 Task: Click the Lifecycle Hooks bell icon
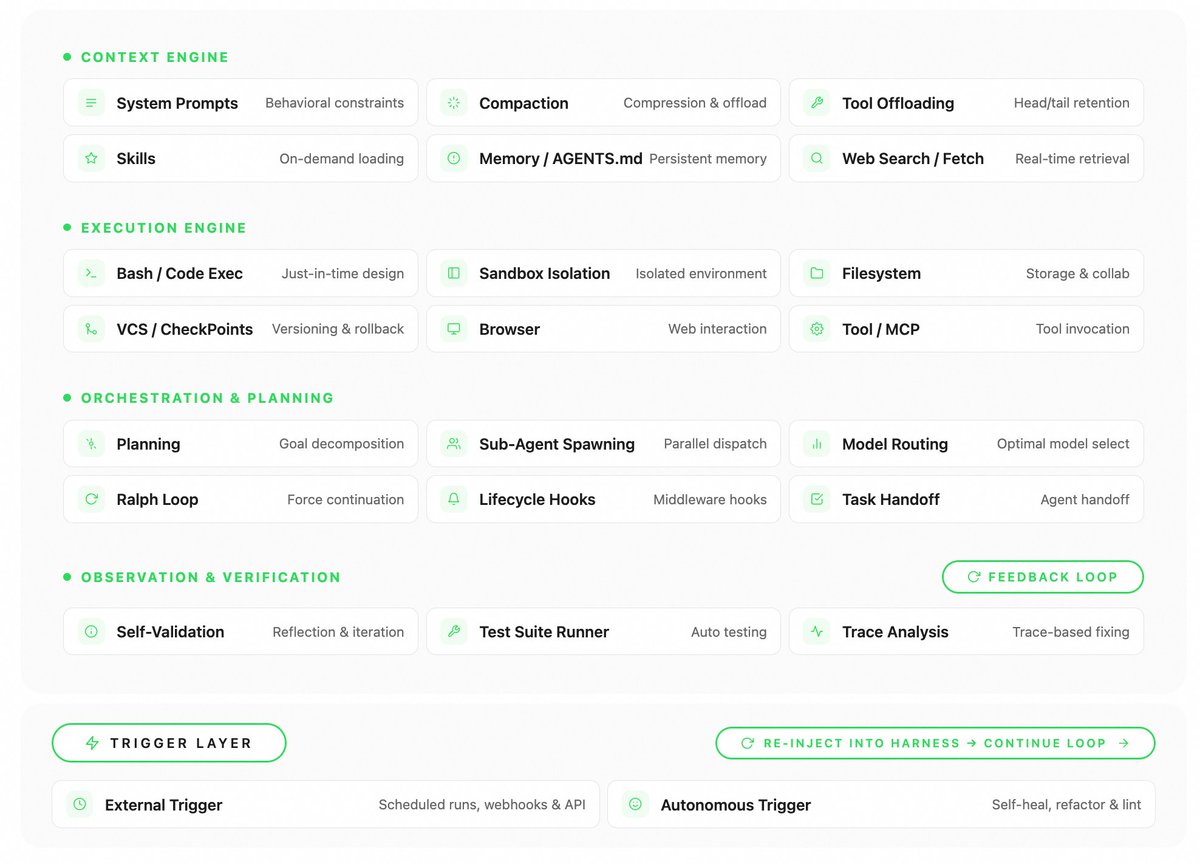pyautogui.click(x=454, y=499)
